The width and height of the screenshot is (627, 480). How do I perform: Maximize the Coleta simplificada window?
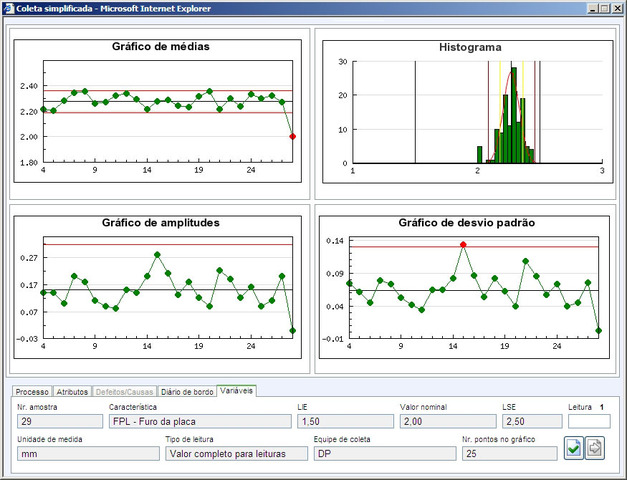[x=604, y=8]
